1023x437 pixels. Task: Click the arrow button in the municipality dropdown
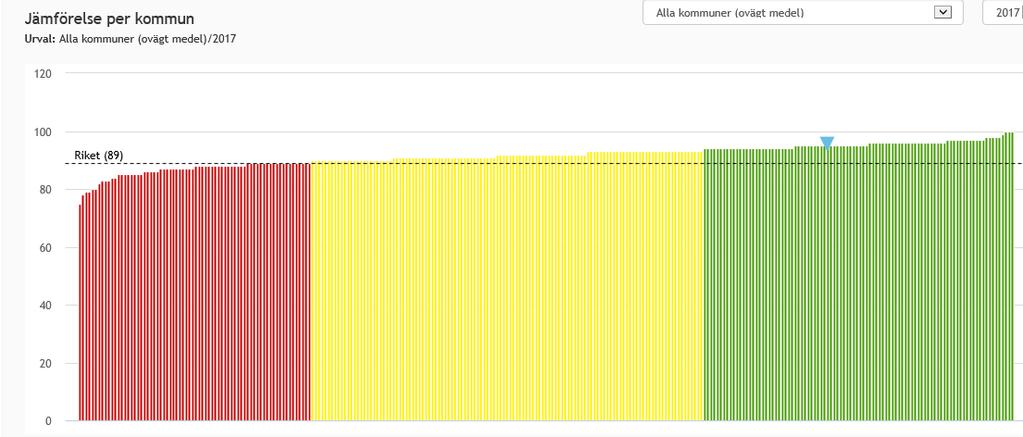tap(941, 13)
